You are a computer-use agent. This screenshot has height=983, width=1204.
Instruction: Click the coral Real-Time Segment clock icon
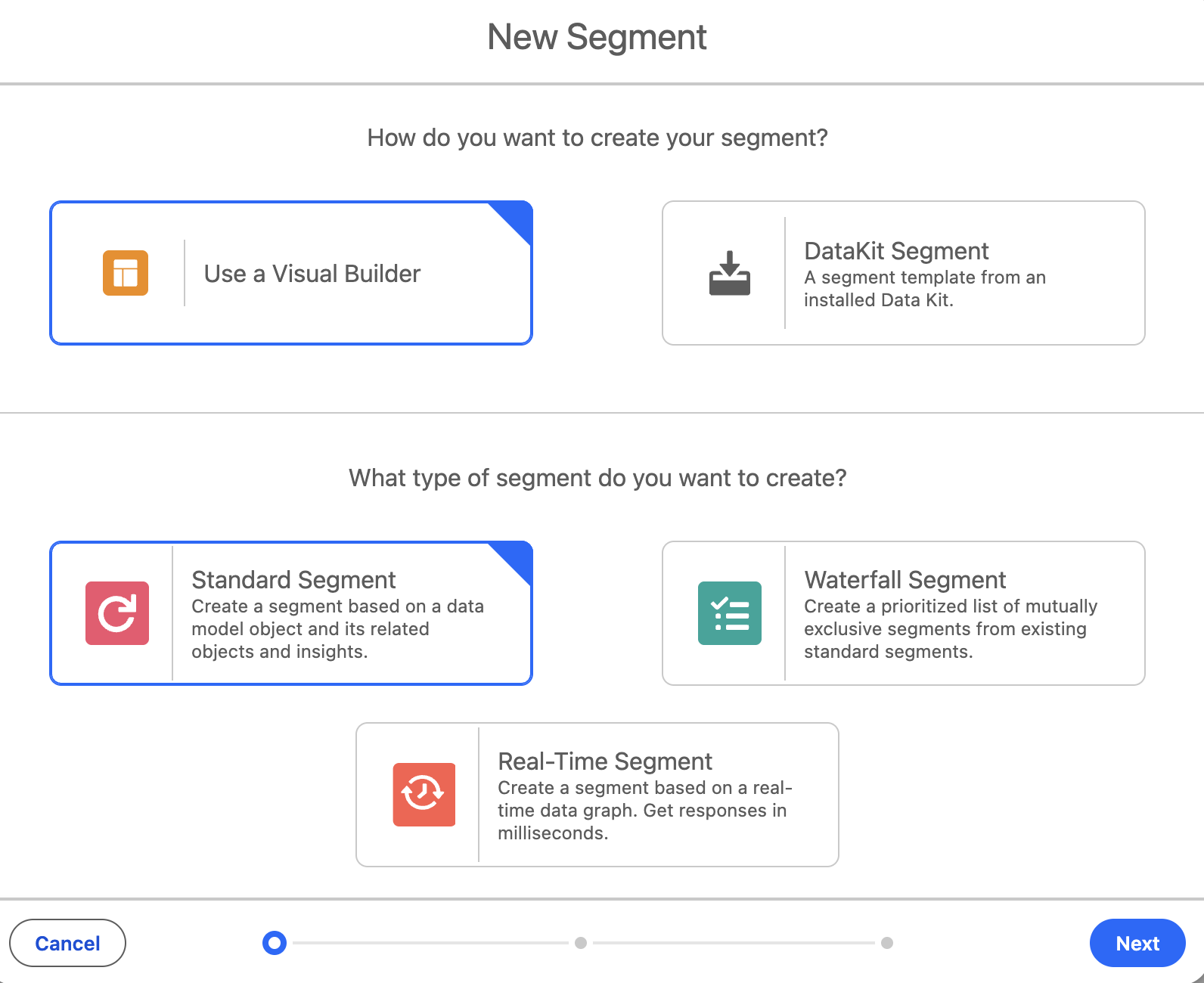(x=424, y=795)
